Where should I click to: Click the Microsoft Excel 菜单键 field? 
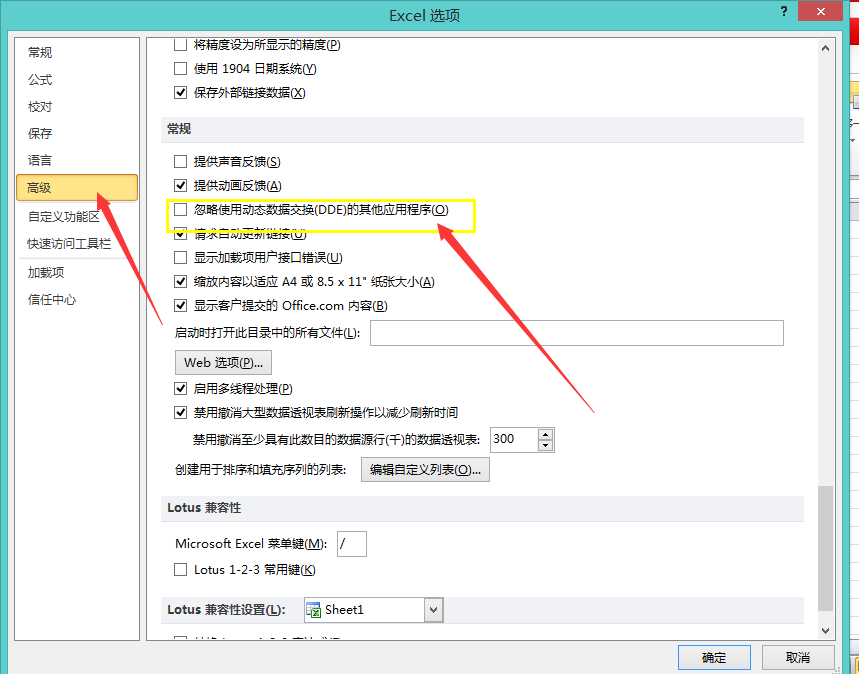[352, 544]
